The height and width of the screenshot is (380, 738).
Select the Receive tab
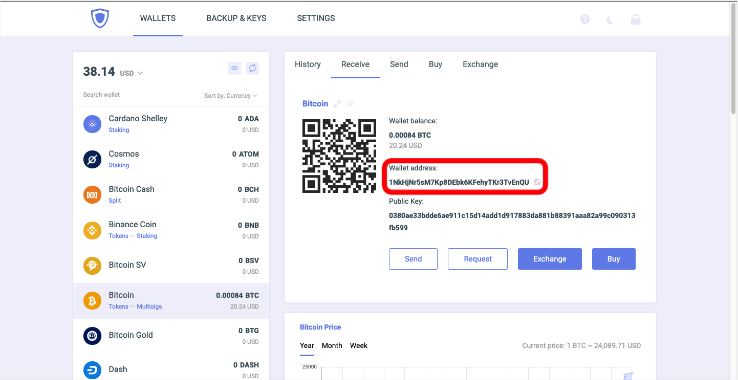355,65
